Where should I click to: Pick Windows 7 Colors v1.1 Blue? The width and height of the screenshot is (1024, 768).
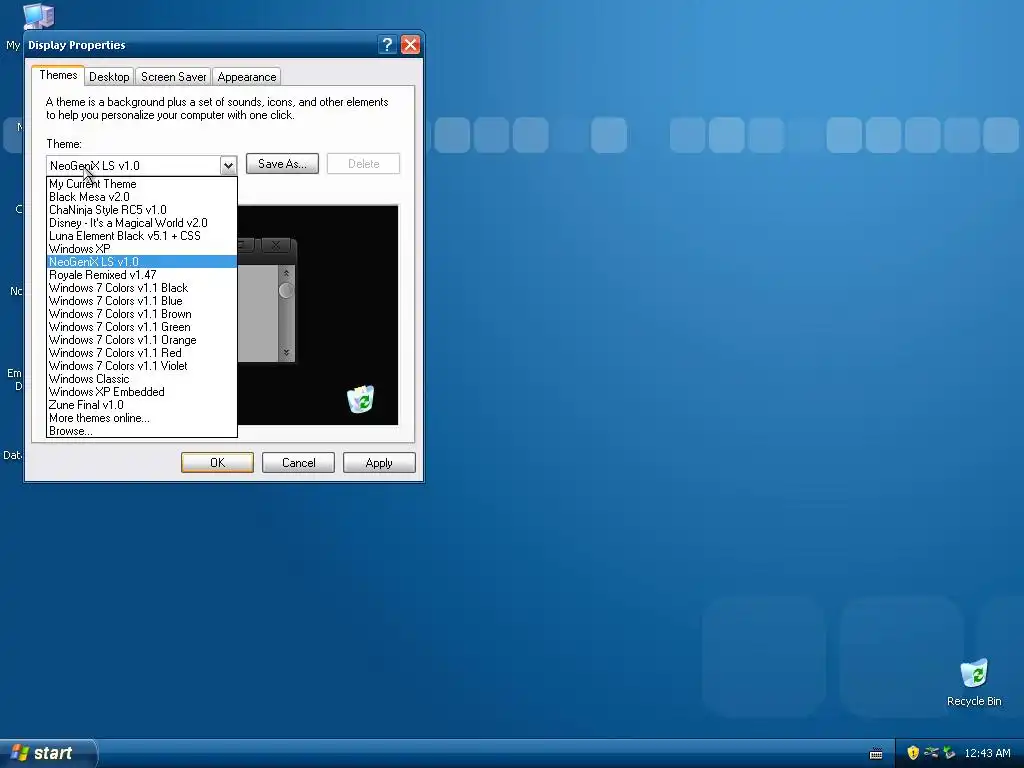pyautogui.click(x=142, y=301)
